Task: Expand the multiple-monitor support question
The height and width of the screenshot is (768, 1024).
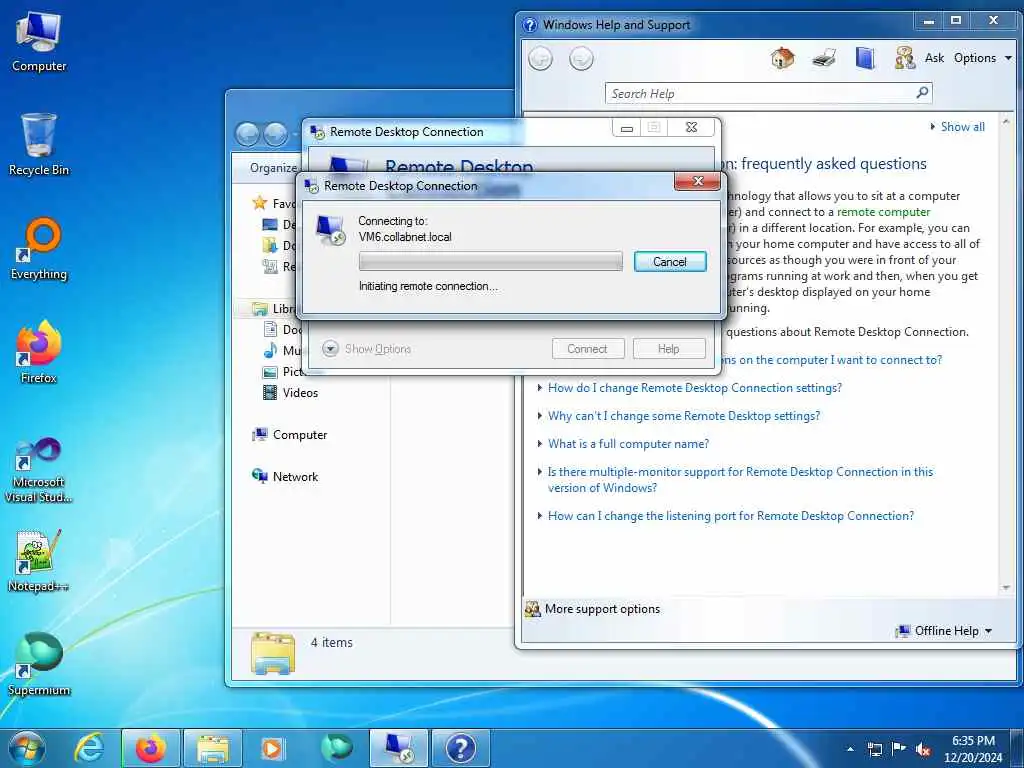Action: point(740,480)
